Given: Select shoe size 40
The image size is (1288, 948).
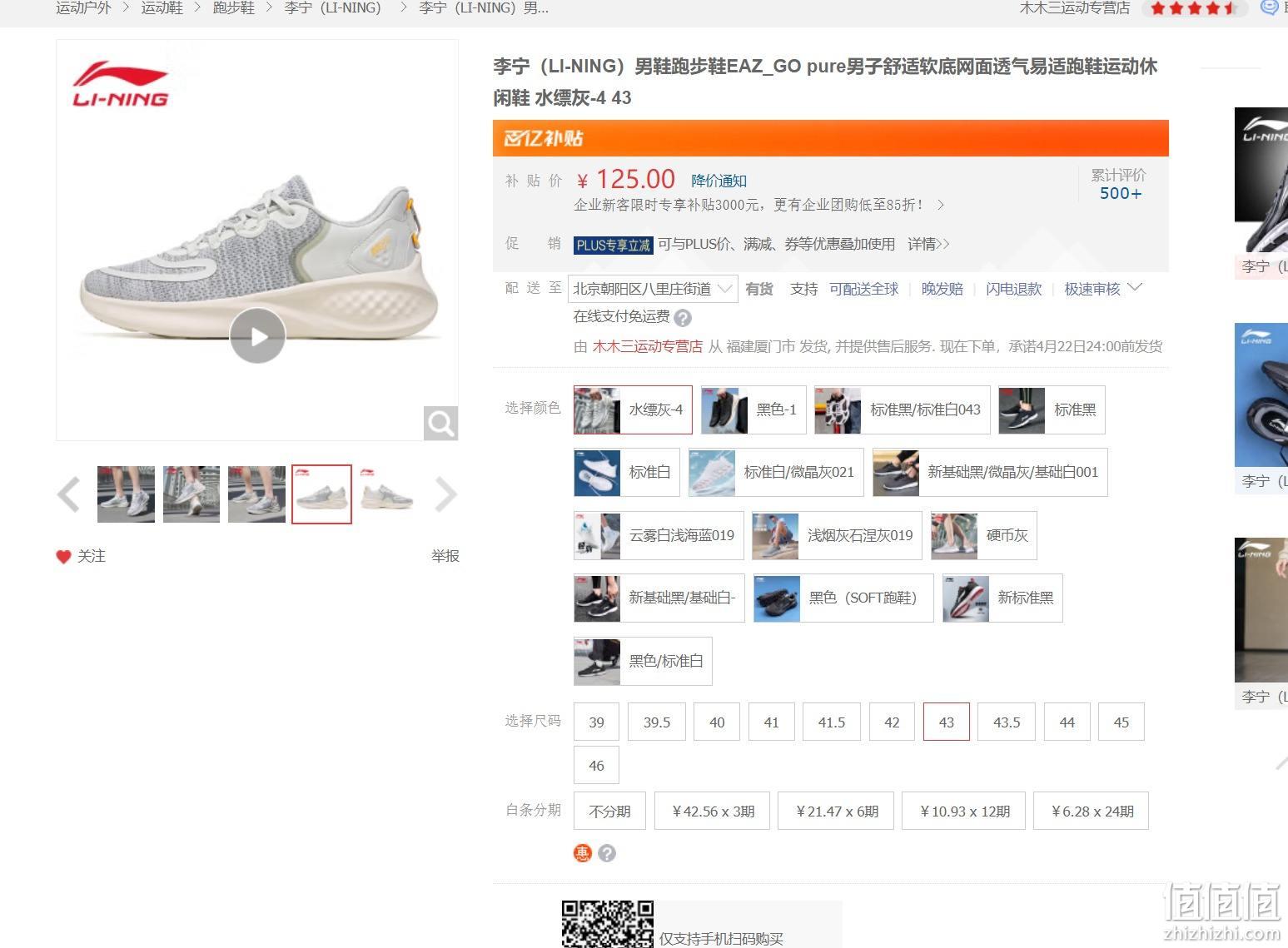Looking at the screenshot, I should tap(717, 722).
